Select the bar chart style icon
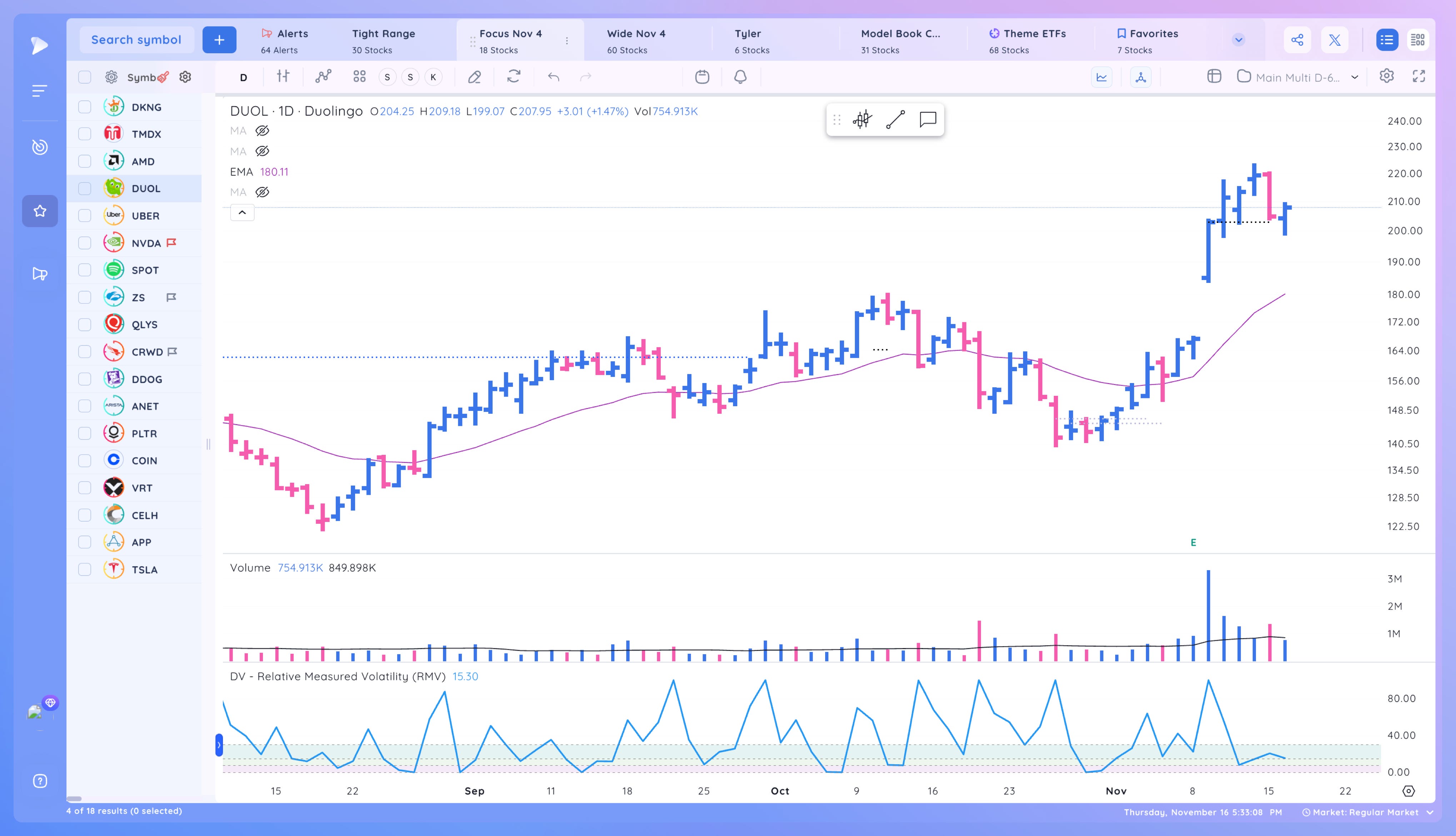The image size is (1456, 836). tap(283, 76)
